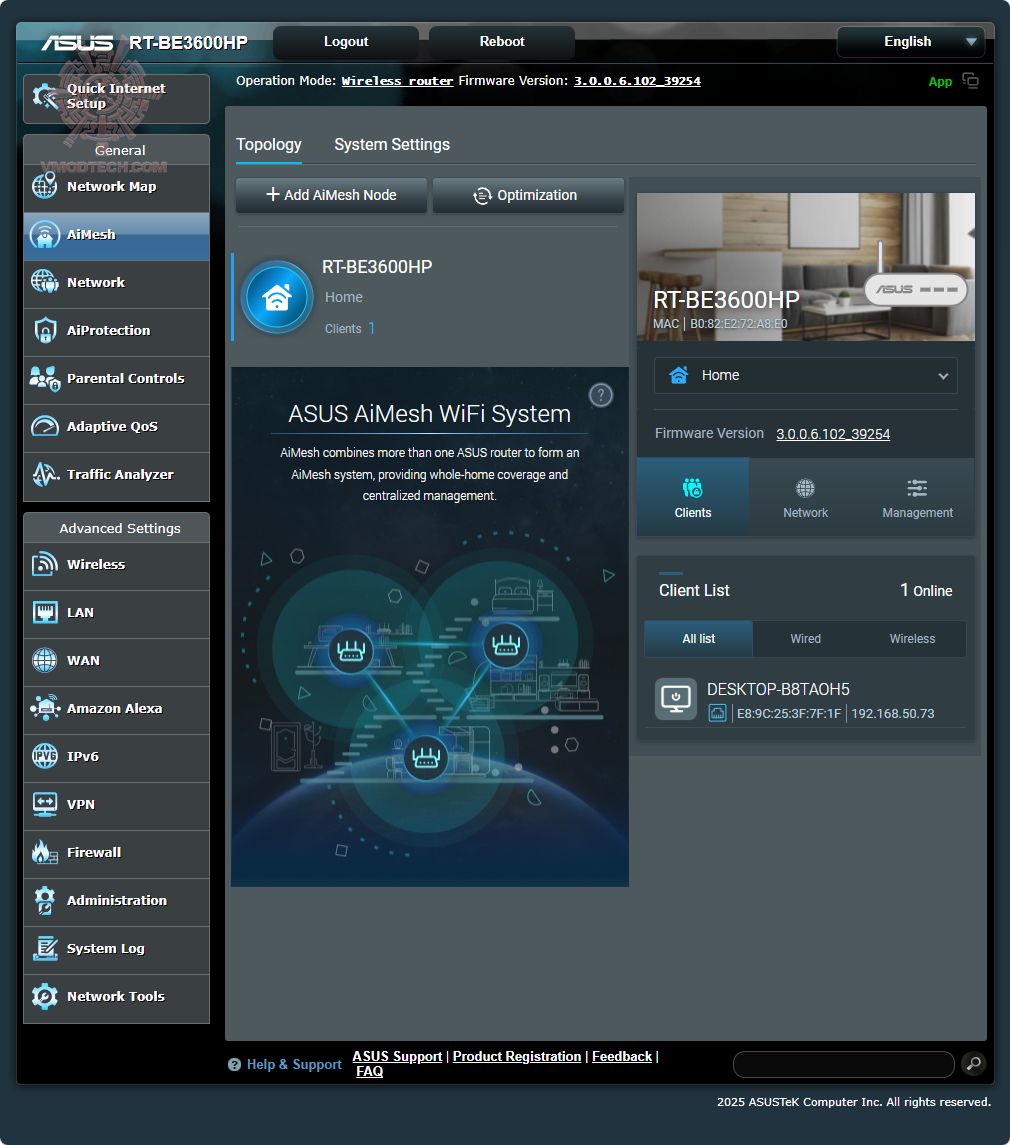Open Quick Internet Setup wizard icon
The width and height of the screenshot is (1010, 1145).
(x=45, y=96)
